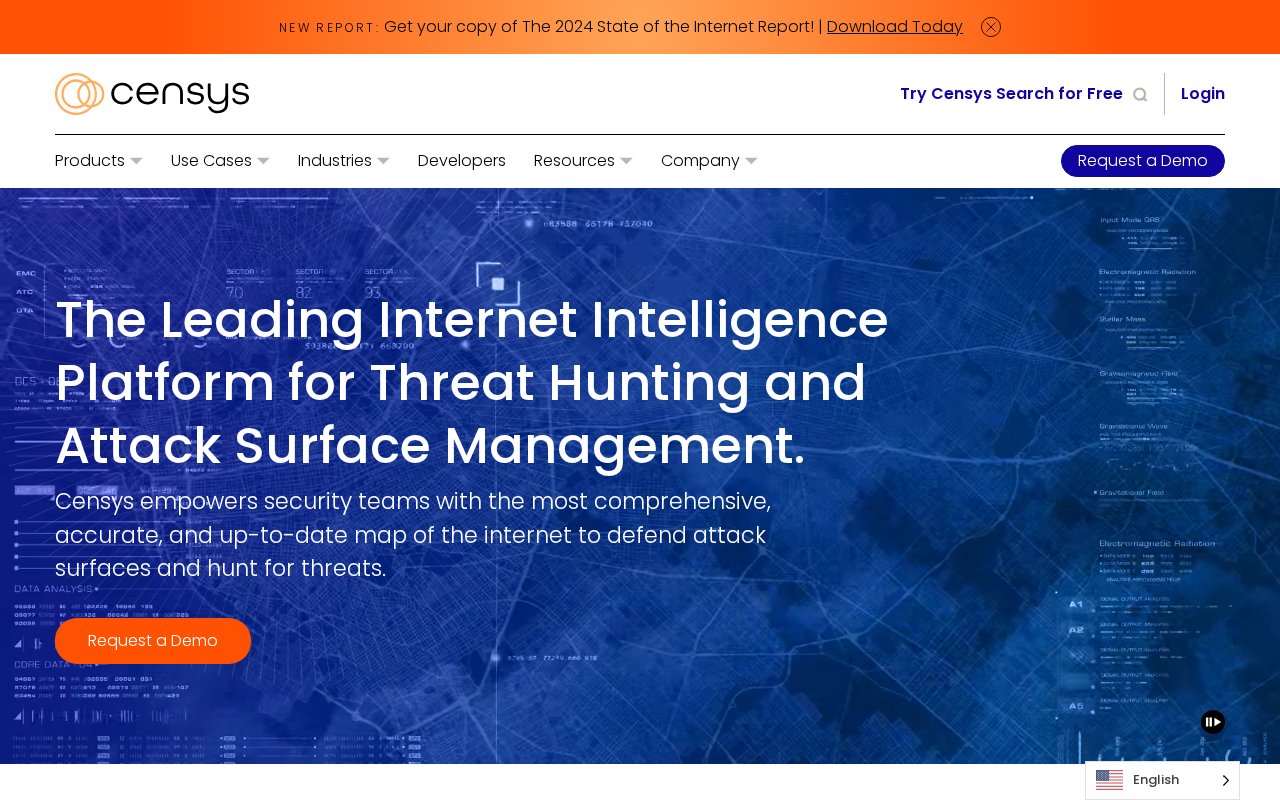Open Try Censys Search for Free
Screen dimensions: 1280x800
click(1011, 94)
